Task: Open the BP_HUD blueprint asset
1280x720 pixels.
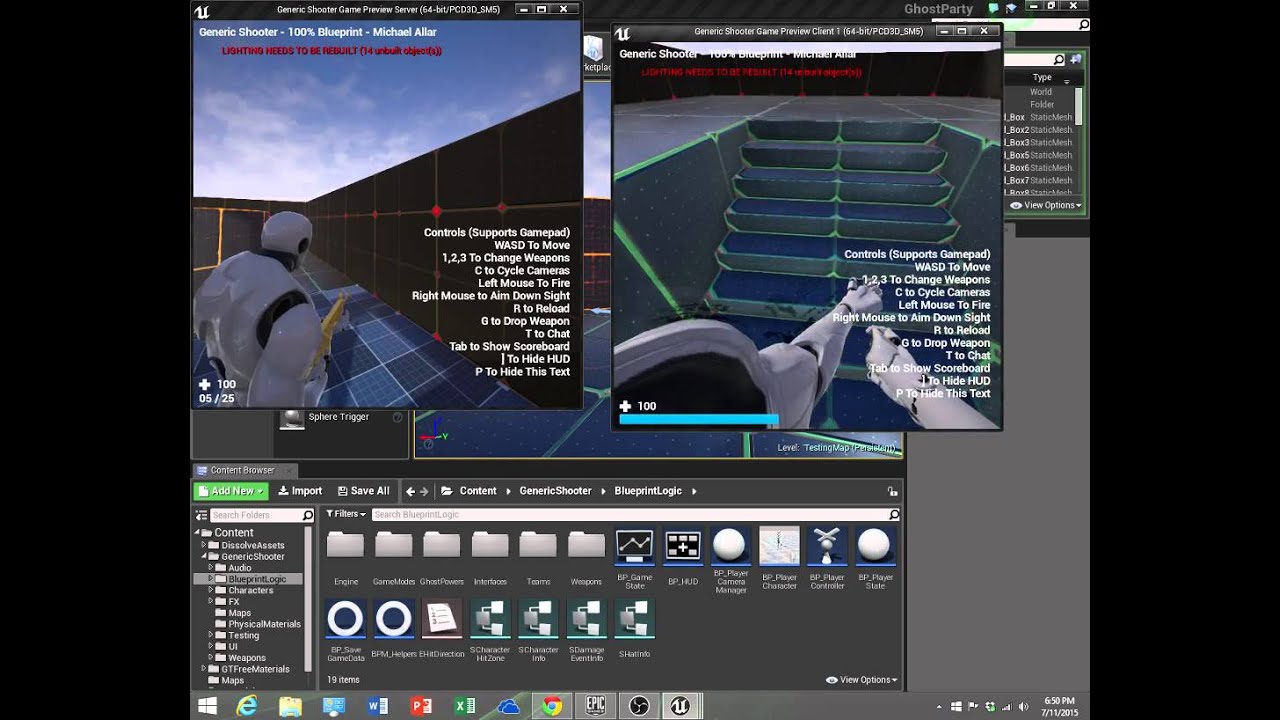Action: (683, 559)
